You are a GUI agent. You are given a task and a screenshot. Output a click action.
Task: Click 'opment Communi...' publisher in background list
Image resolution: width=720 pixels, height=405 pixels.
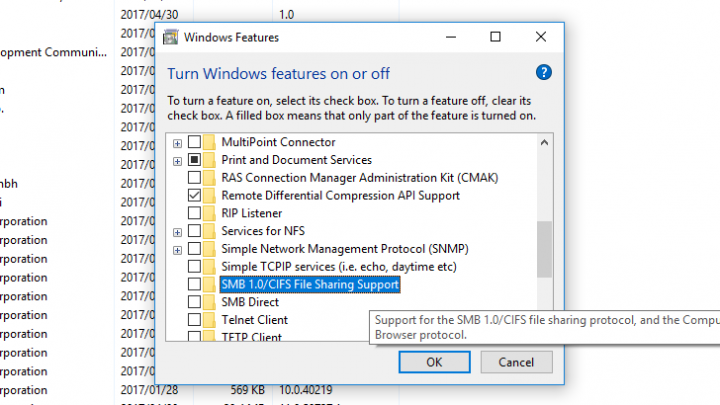[x=53, y=52]
